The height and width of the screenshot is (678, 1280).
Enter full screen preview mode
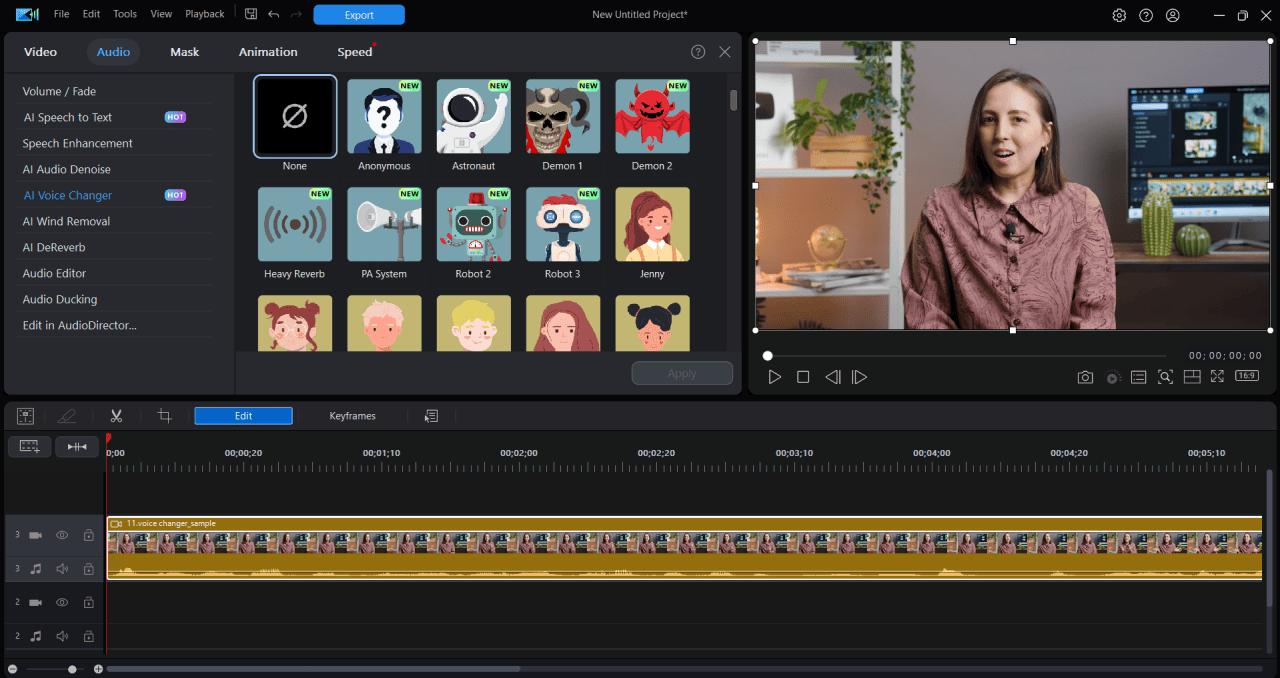coord(1217,377)
